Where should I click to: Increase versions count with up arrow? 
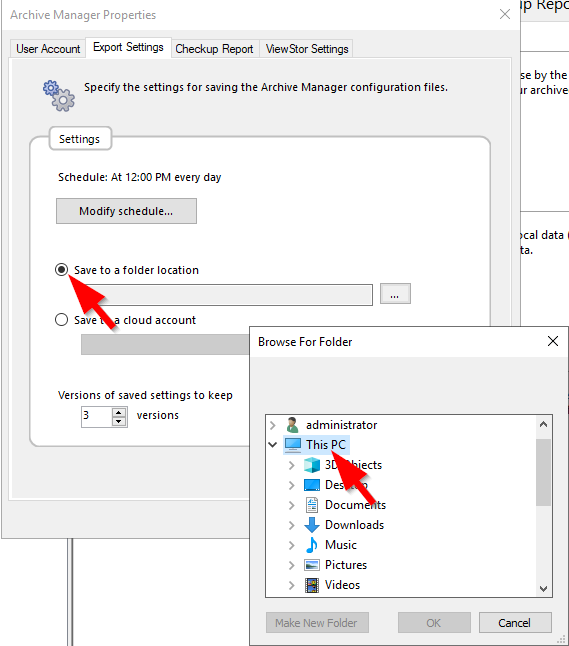119,412
